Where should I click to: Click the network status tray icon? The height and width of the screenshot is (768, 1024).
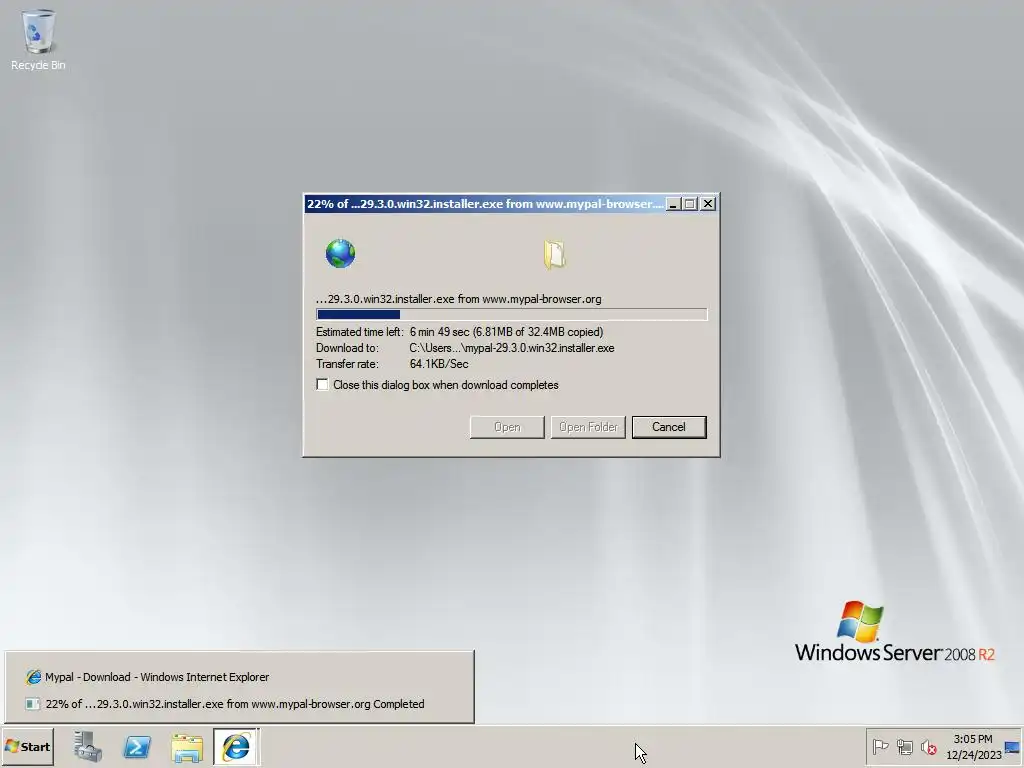click(x=904, y=746)
